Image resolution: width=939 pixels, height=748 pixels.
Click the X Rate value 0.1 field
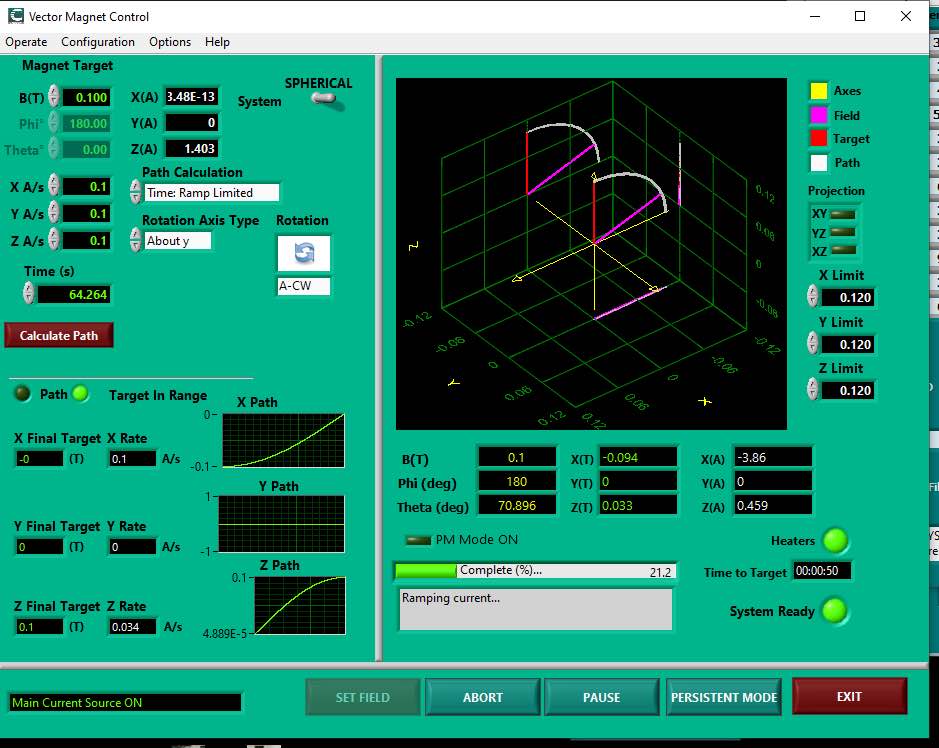click(x=132, y=459)
